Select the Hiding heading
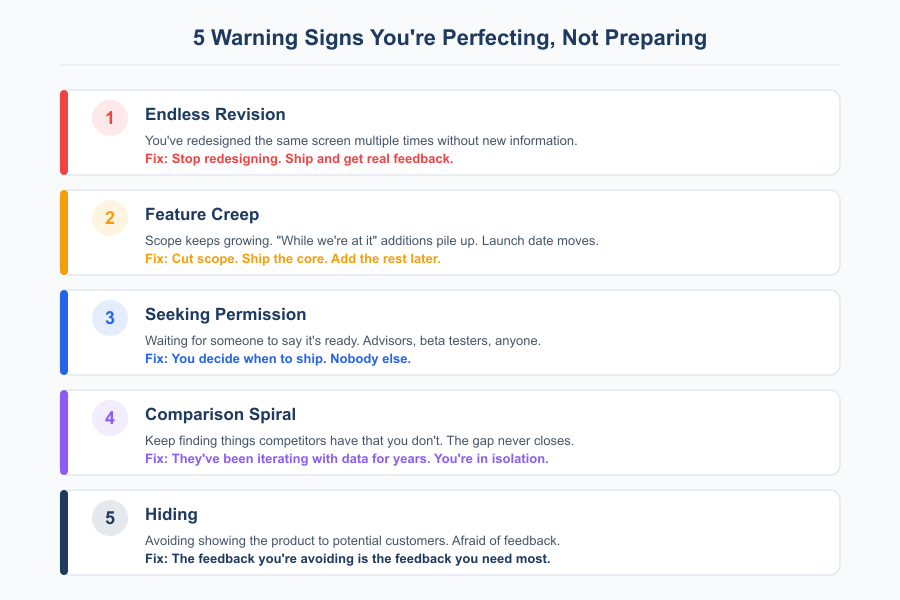 pos(171,515)
